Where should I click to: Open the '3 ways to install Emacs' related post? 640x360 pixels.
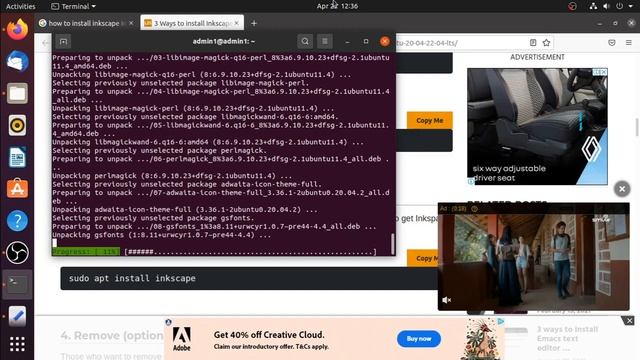click(x=567, y=338)
